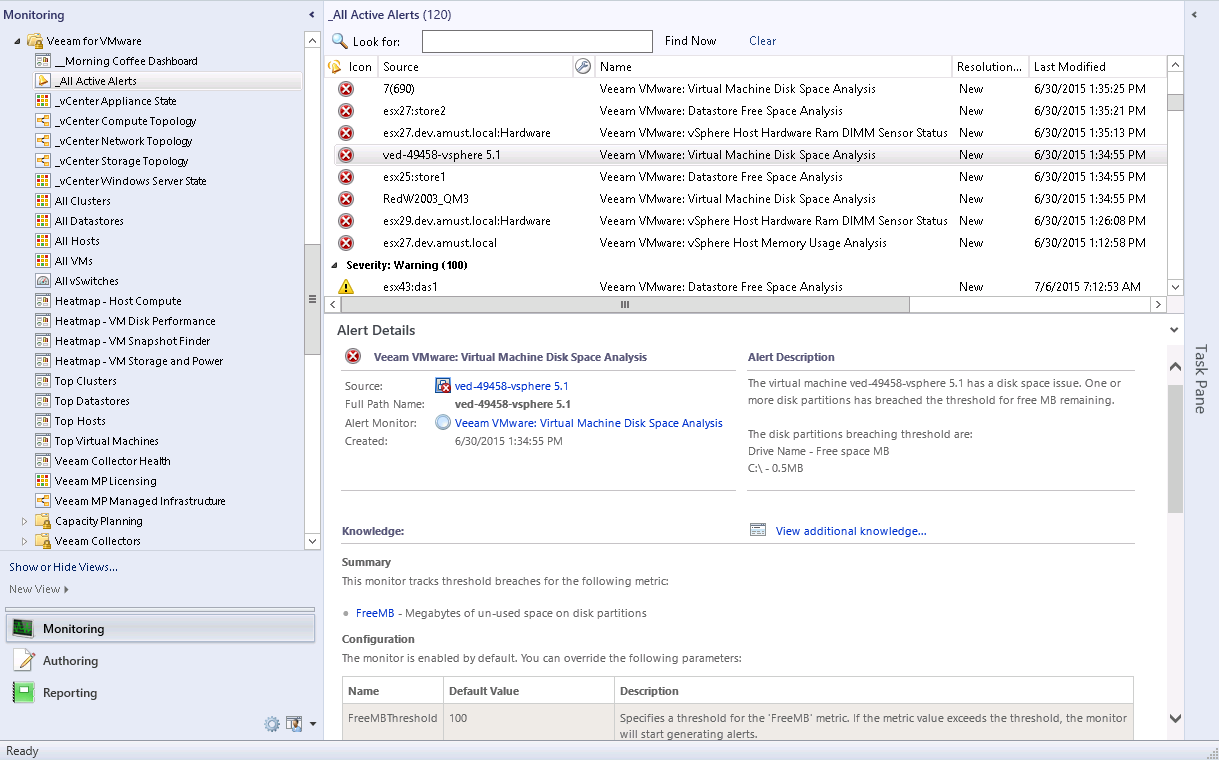Expand the Capacity Planning folder

[x=24, y=521]
